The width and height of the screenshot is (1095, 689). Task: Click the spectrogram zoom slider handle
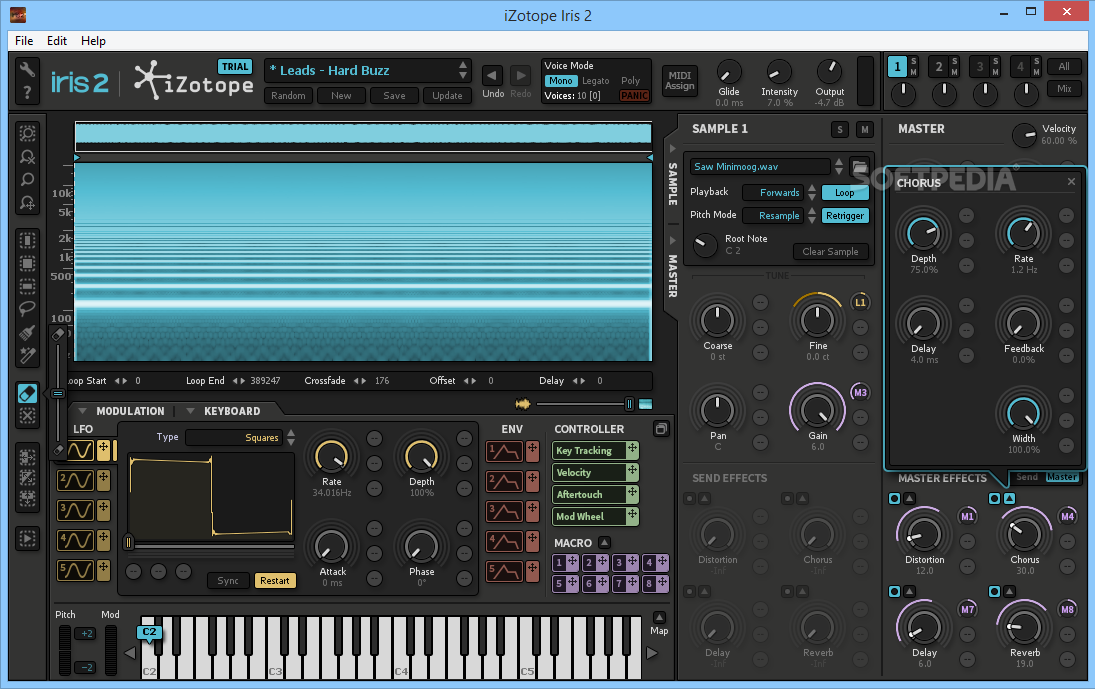pos(629,403)
